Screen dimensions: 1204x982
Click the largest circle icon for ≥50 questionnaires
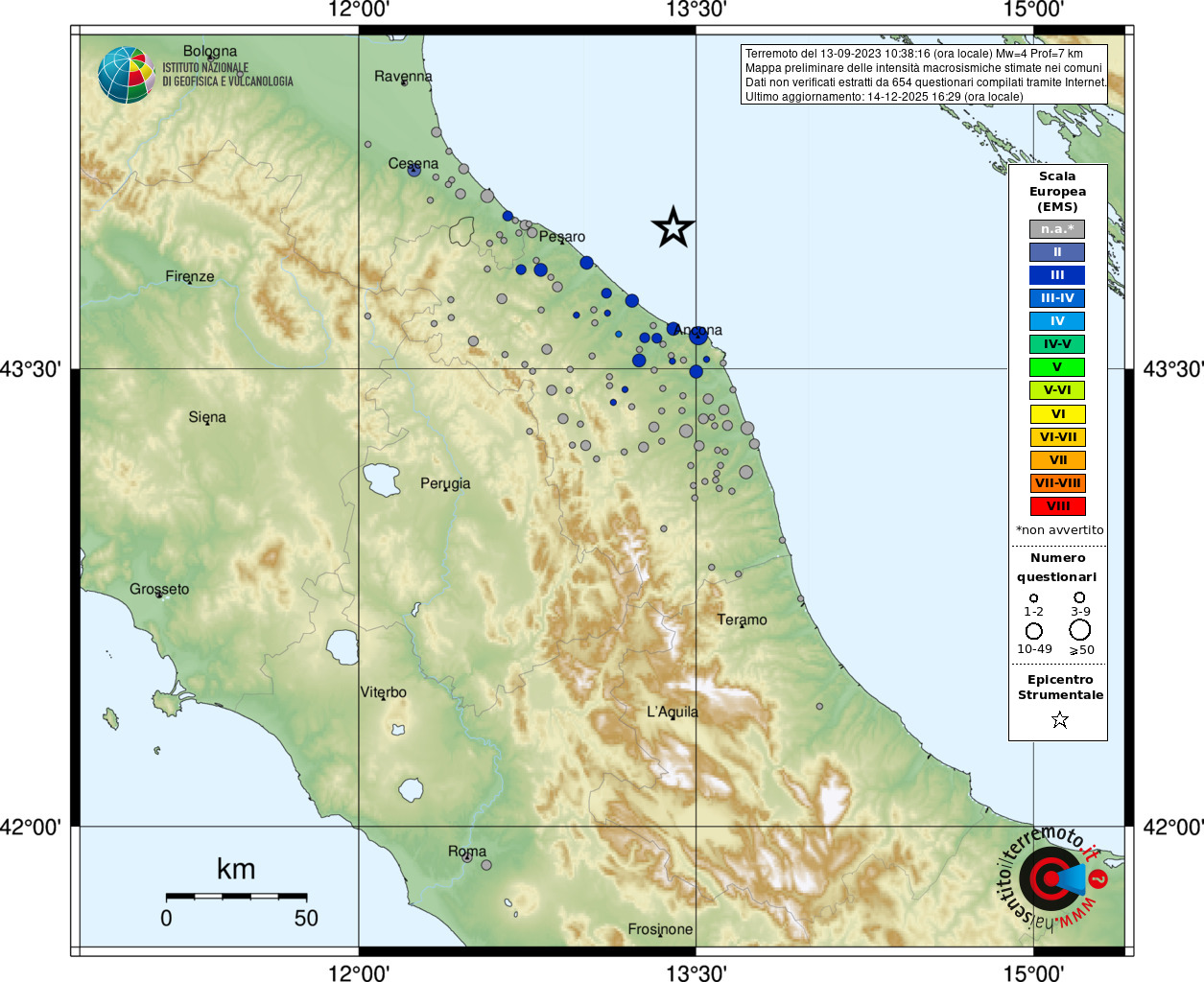[x=1080, y=630]
